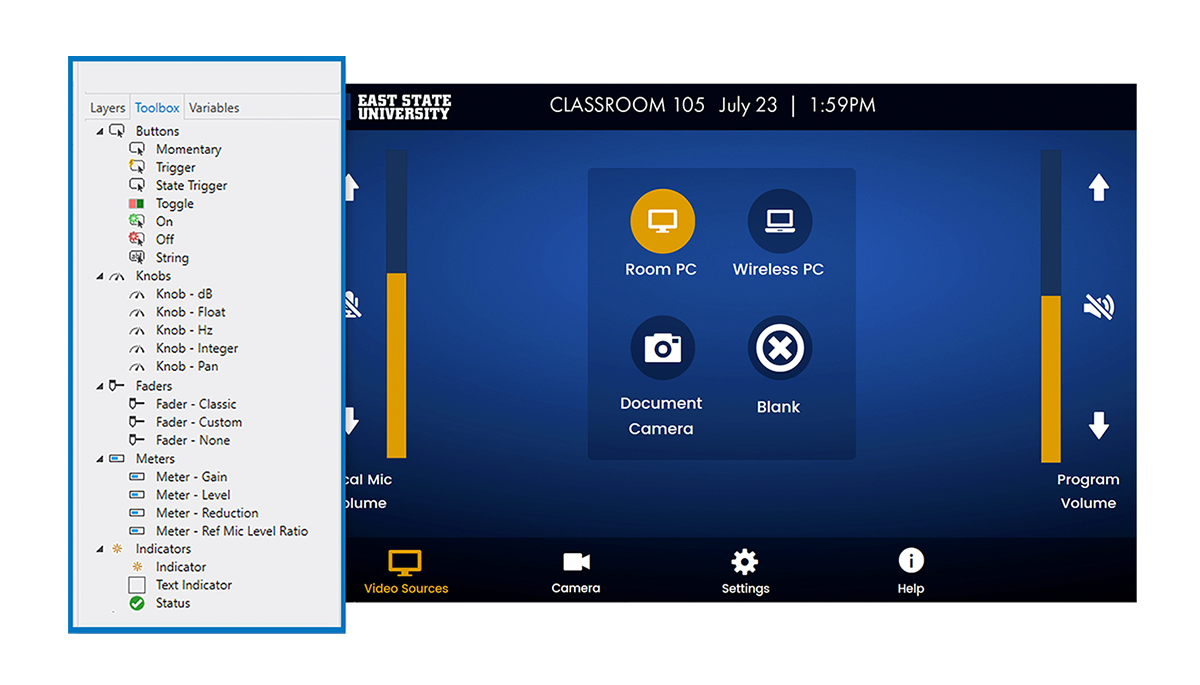The height and width of the screenshot is (685, 1200).
Task: Switch to the Variables tab
Action: [x=214, y=108]
